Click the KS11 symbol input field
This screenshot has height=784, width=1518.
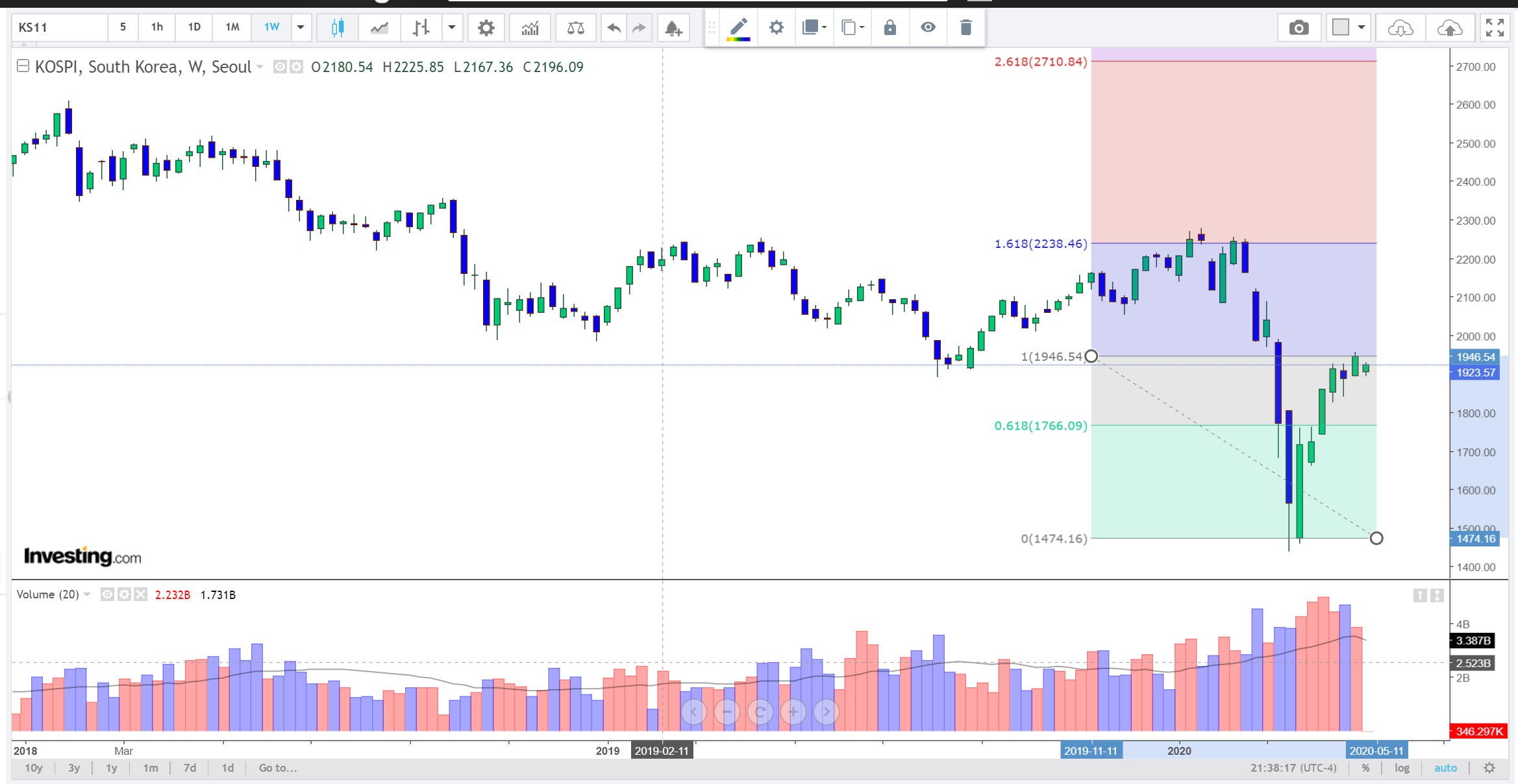click(x=58, y=27)
